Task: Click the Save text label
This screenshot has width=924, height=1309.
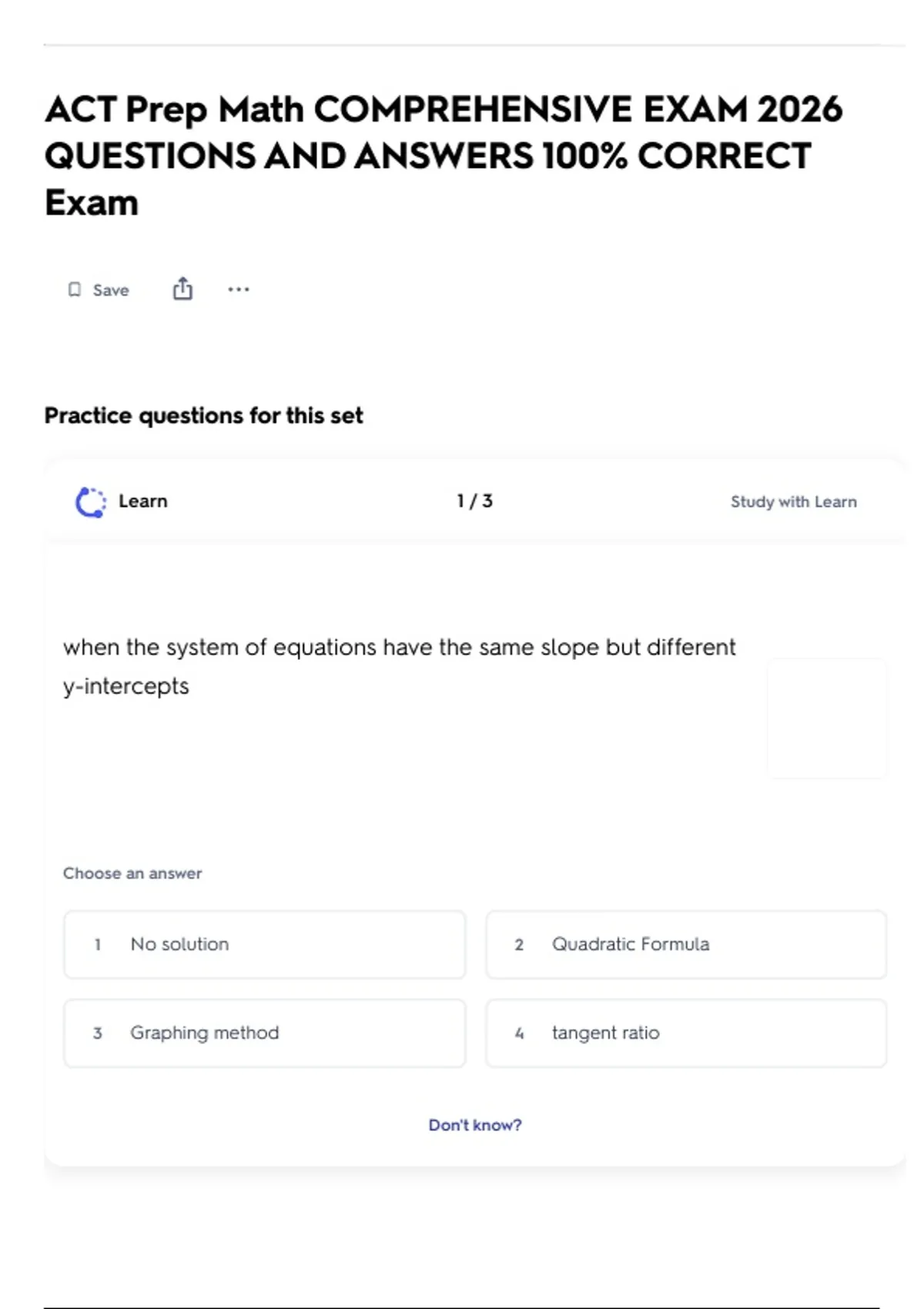Action: pos(111,290)
